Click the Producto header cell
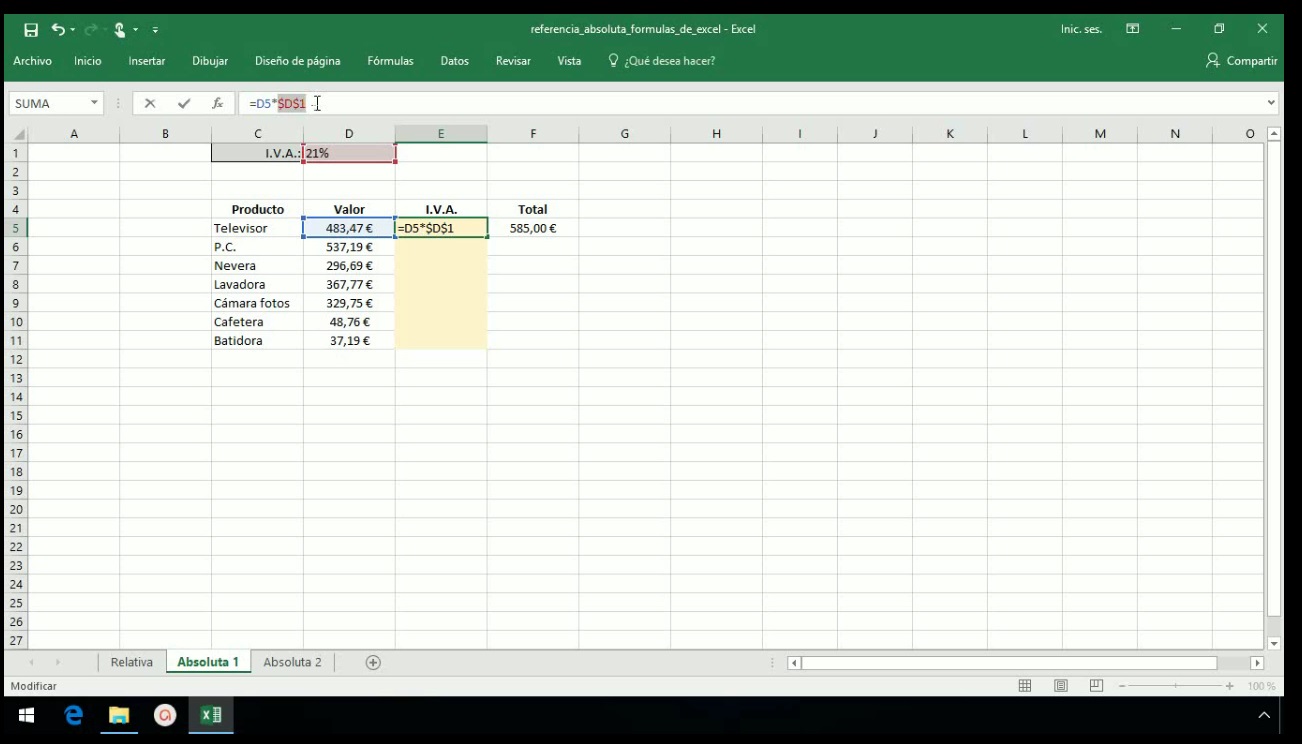1302x744 pixels. click(x=257, y=210)
